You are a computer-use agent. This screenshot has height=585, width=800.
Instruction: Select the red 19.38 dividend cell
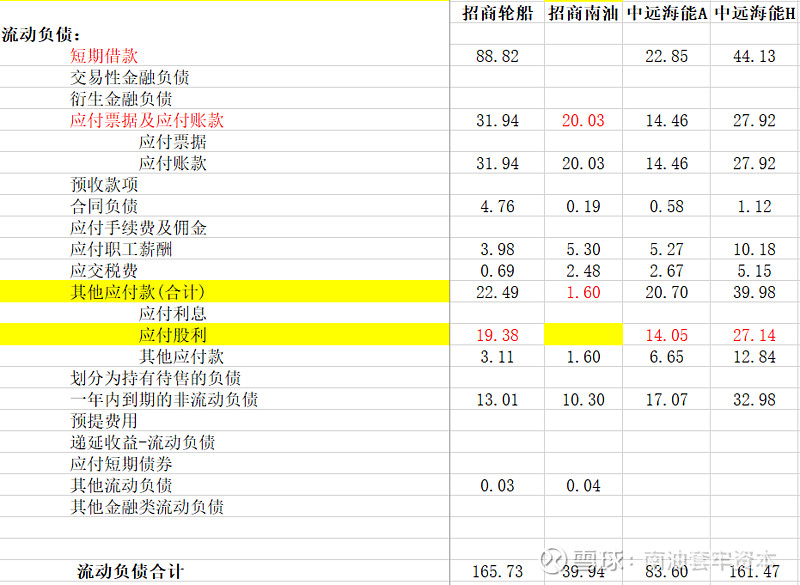(497, 335)
